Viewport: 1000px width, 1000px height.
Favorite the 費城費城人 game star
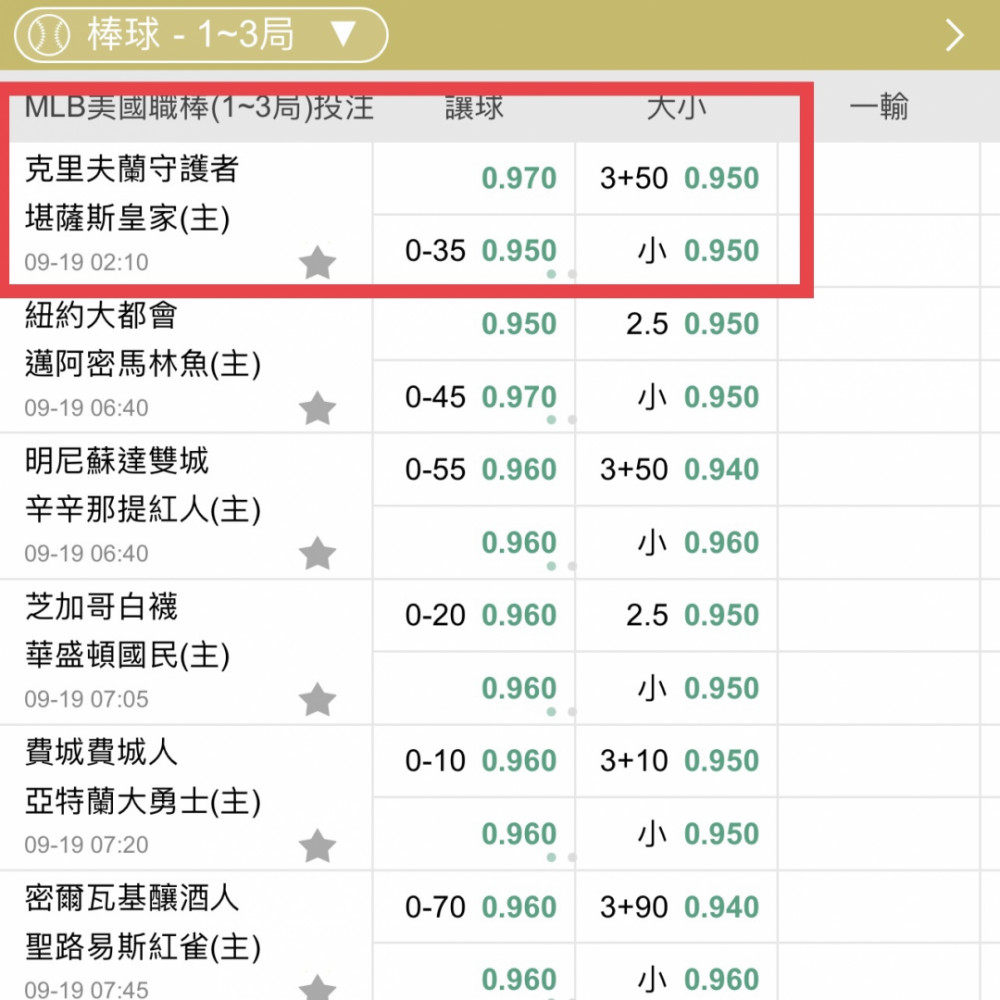(317, 845)
